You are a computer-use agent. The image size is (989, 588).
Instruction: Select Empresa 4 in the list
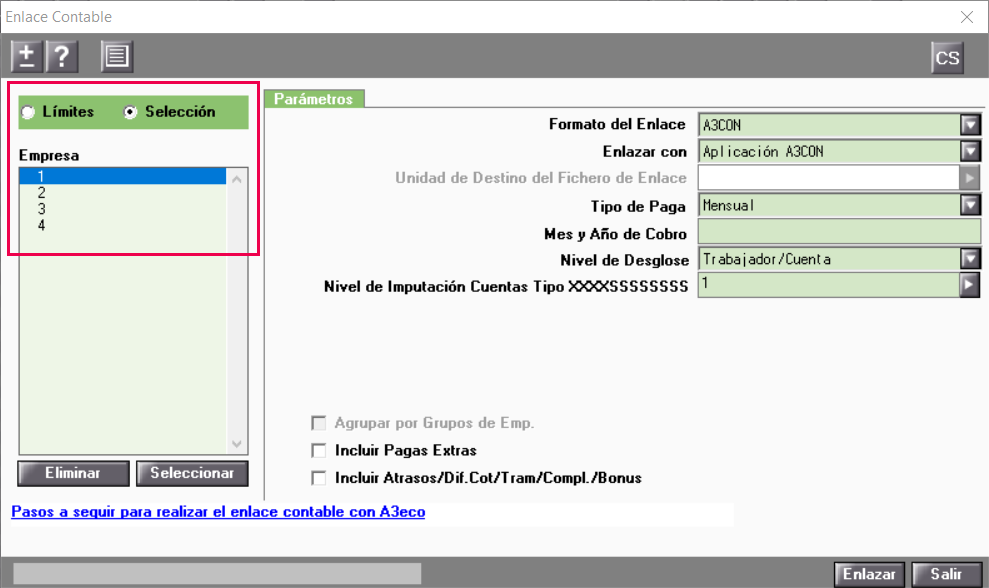click(x=122, y=225)
